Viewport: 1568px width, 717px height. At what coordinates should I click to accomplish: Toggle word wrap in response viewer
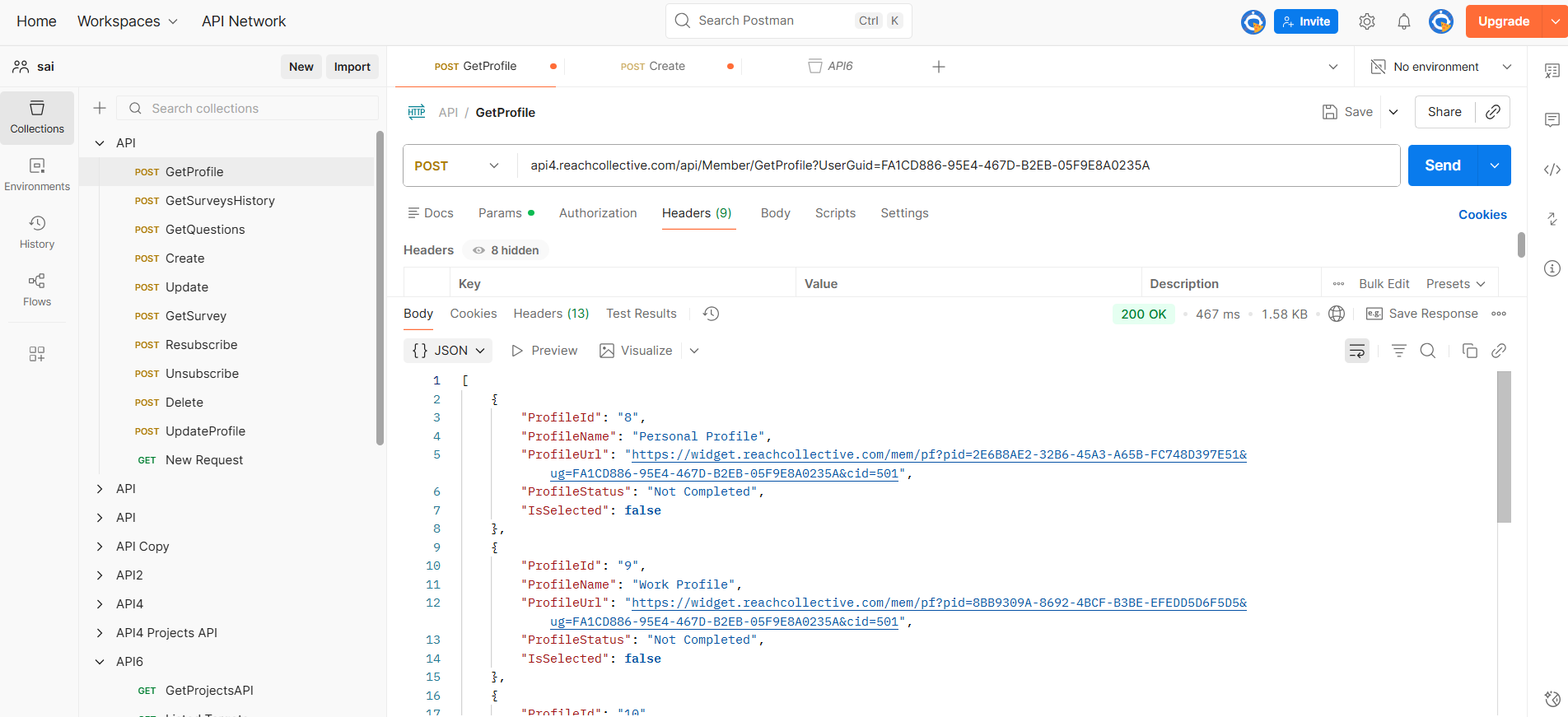pyautogui.click(x=1356, y=351)
